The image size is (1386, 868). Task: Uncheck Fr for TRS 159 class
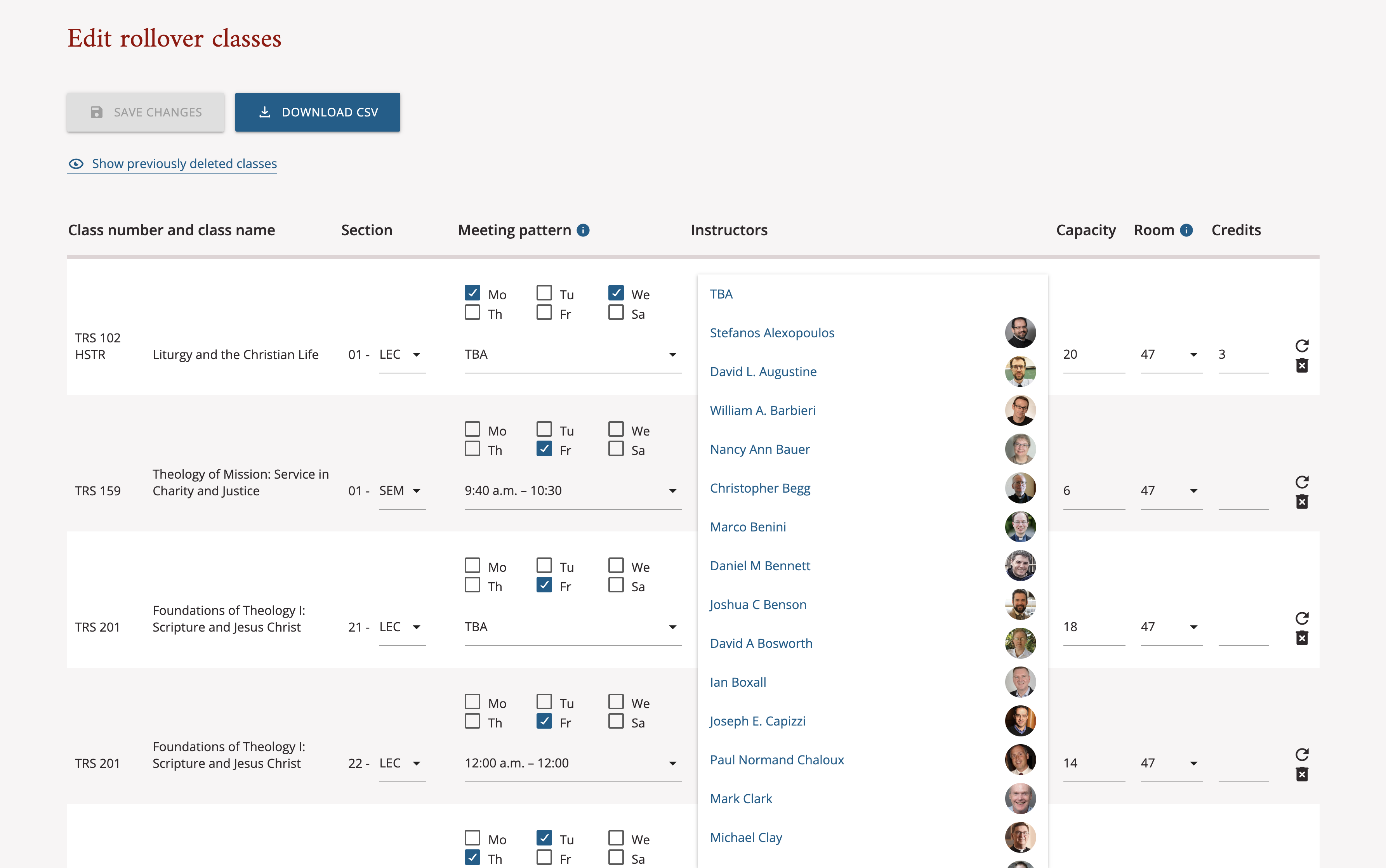pyautogui.click(x=544, y=449)
